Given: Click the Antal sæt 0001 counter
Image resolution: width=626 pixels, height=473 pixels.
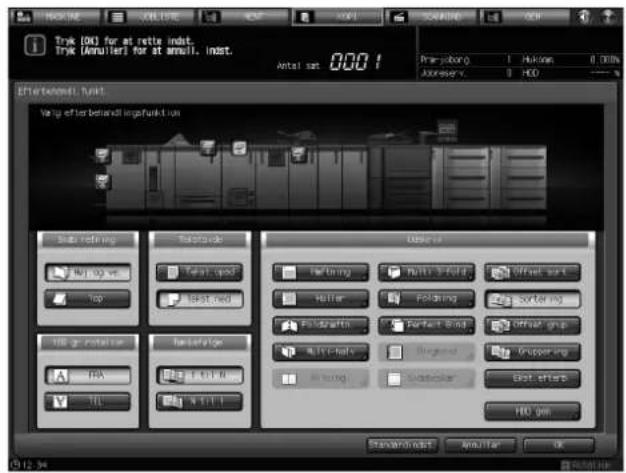Looking at the screenshot, I should (330, 62).
